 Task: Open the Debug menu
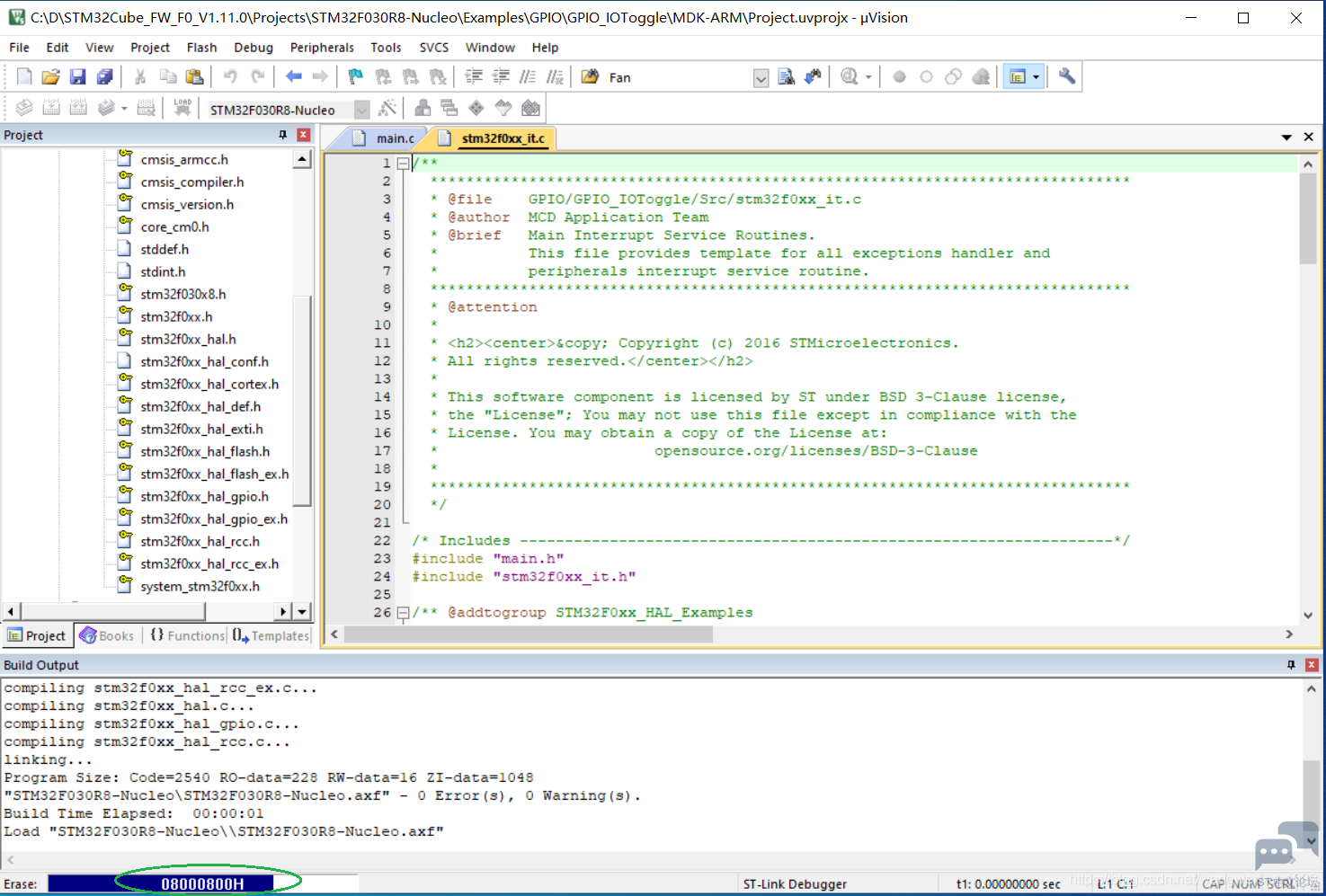point(254,48)
